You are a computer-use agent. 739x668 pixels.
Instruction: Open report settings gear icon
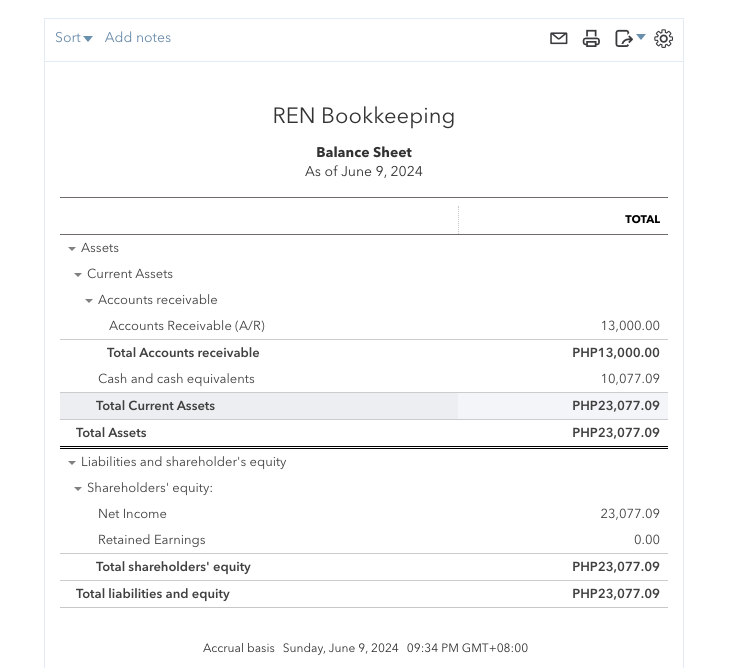click(x=663, y=38)
